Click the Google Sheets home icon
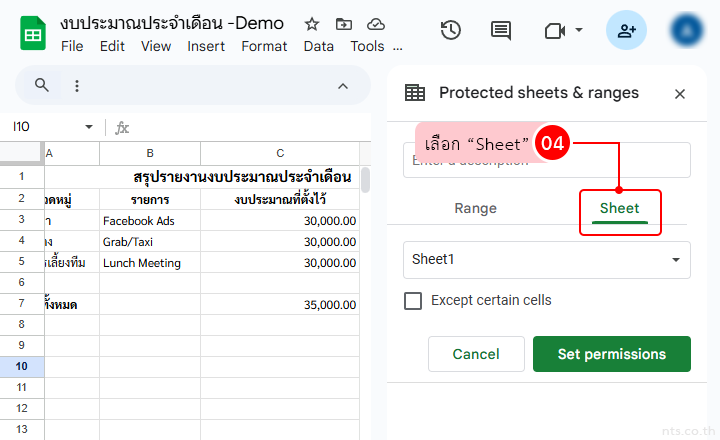 pyautogui.click(x=33, y=33)
